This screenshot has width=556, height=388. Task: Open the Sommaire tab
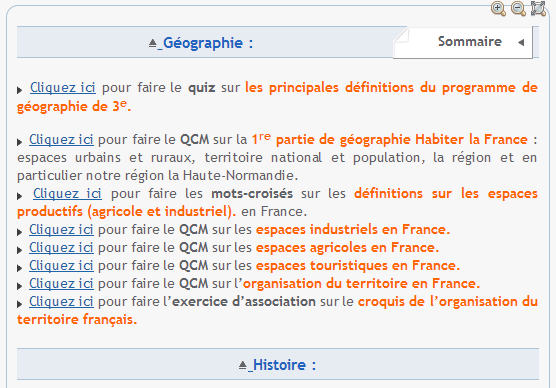tap(469, 41)
